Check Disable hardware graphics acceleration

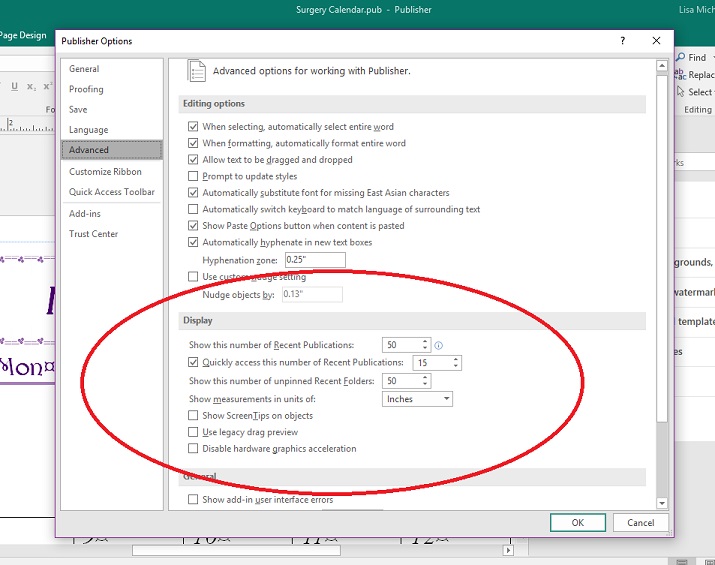click(193, 448)
